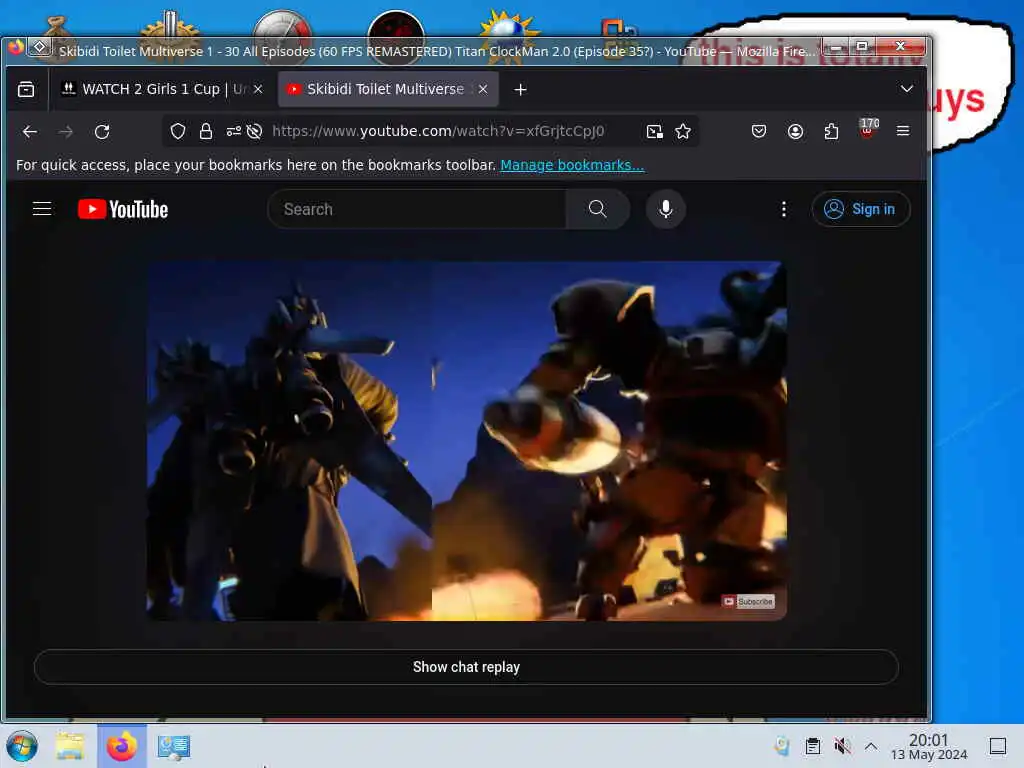
Task: Open the Start menu orb
Action: pos(22,746)
